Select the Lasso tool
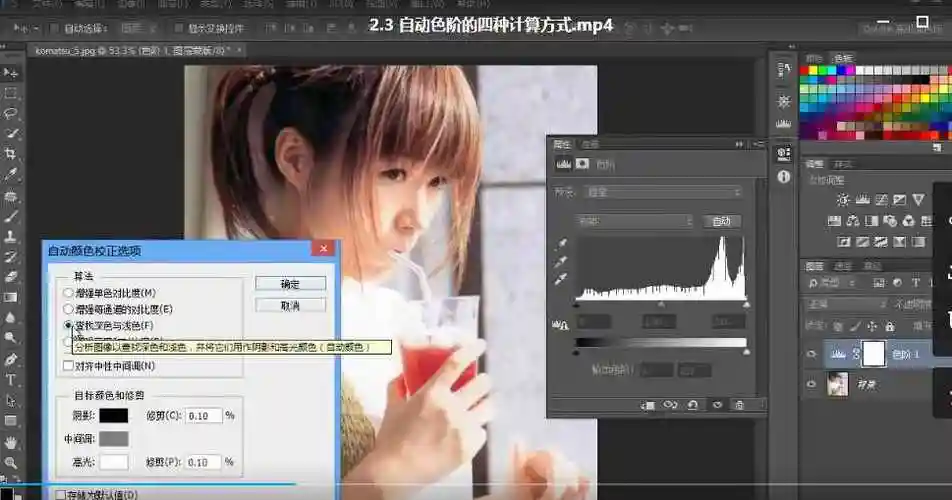 pos(10,113)
